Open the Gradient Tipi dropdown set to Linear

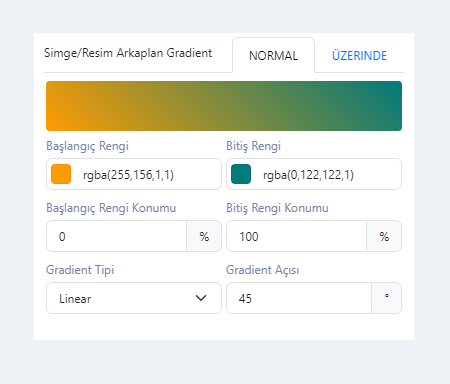[134, 298]
